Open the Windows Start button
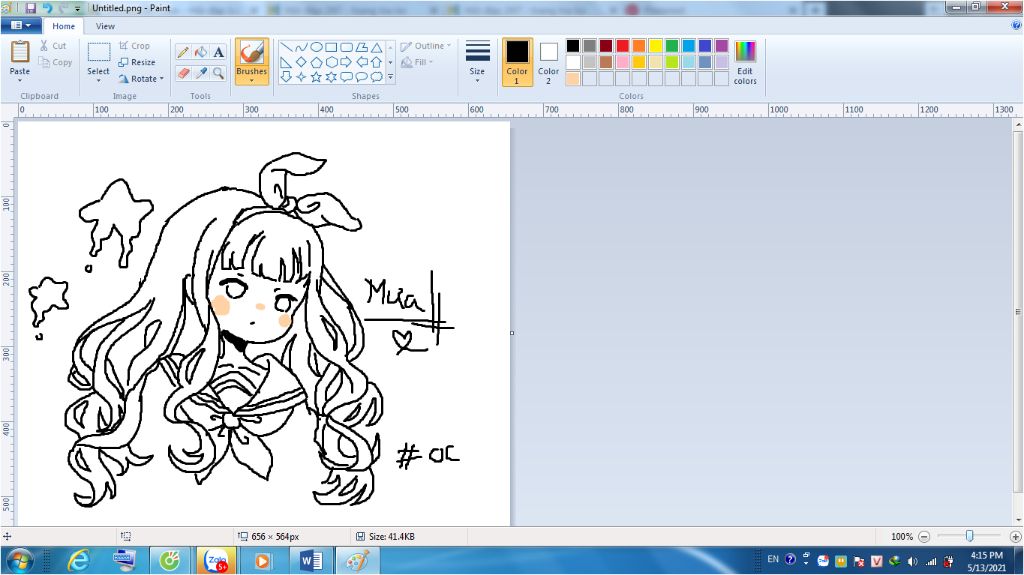1024x575 pixels. point(19,561)
